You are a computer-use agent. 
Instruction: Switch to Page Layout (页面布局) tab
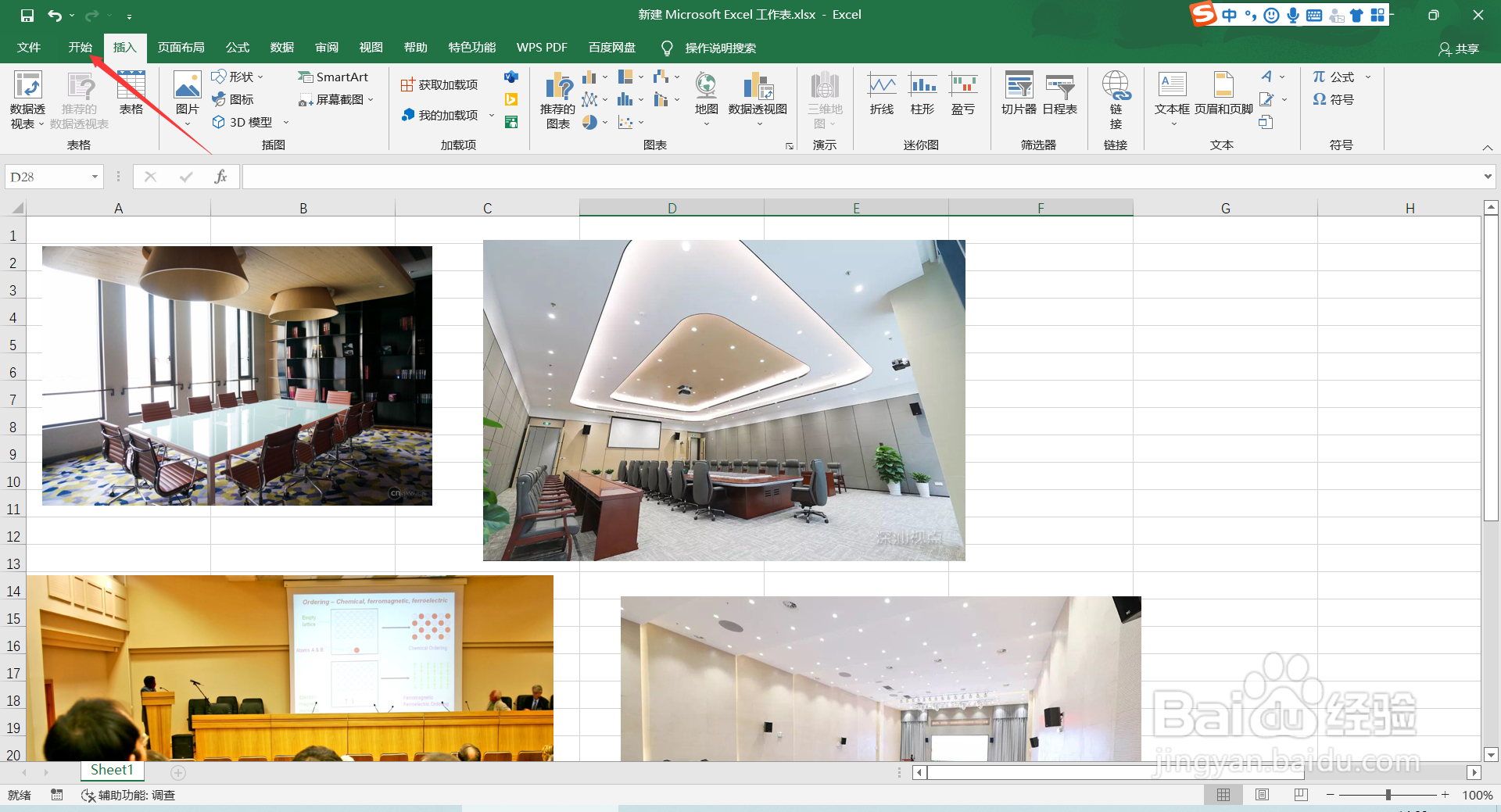(181, 48)
